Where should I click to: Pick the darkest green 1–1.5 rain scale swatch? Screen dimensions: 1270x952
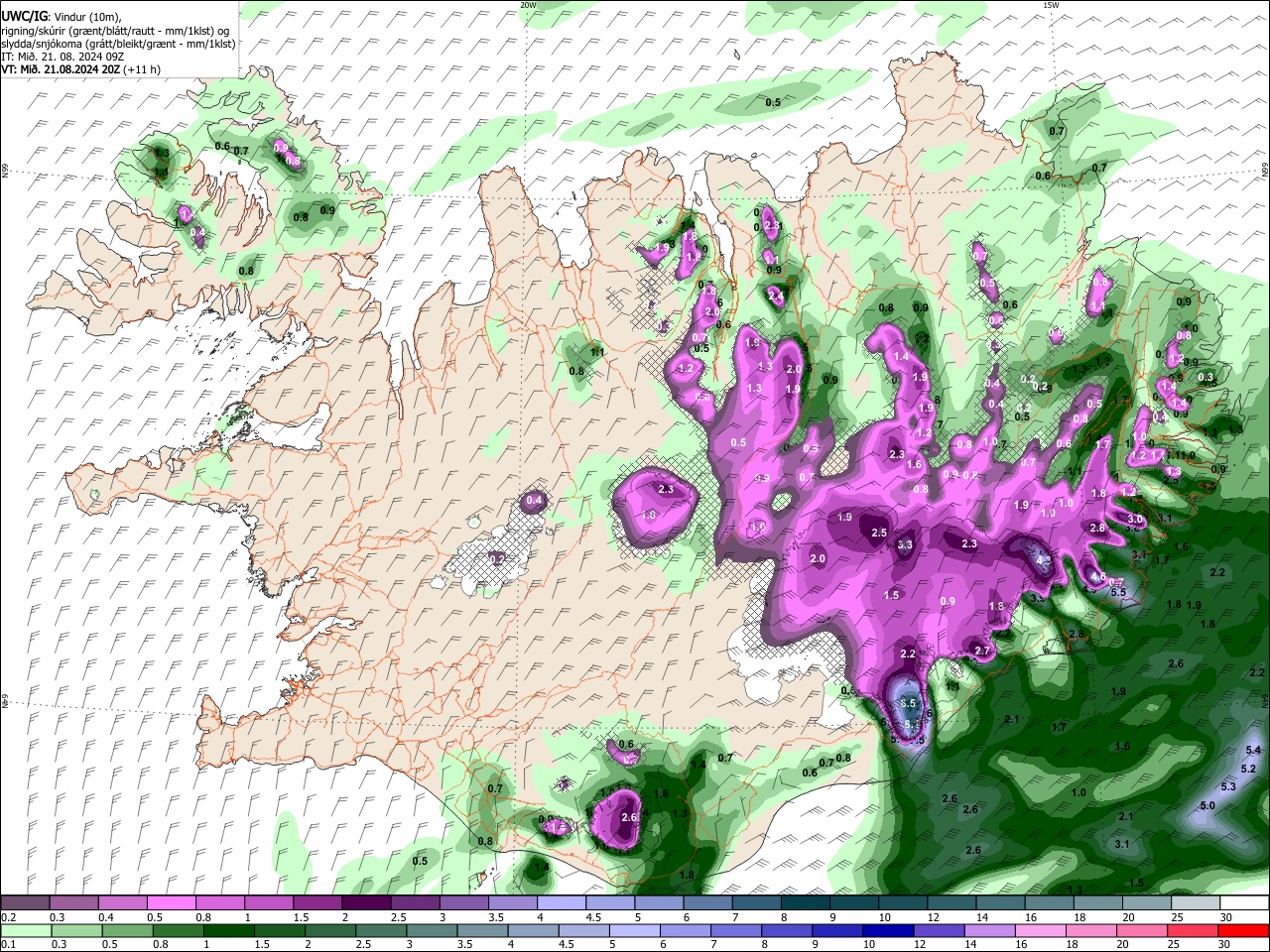(x=228, y=930)
